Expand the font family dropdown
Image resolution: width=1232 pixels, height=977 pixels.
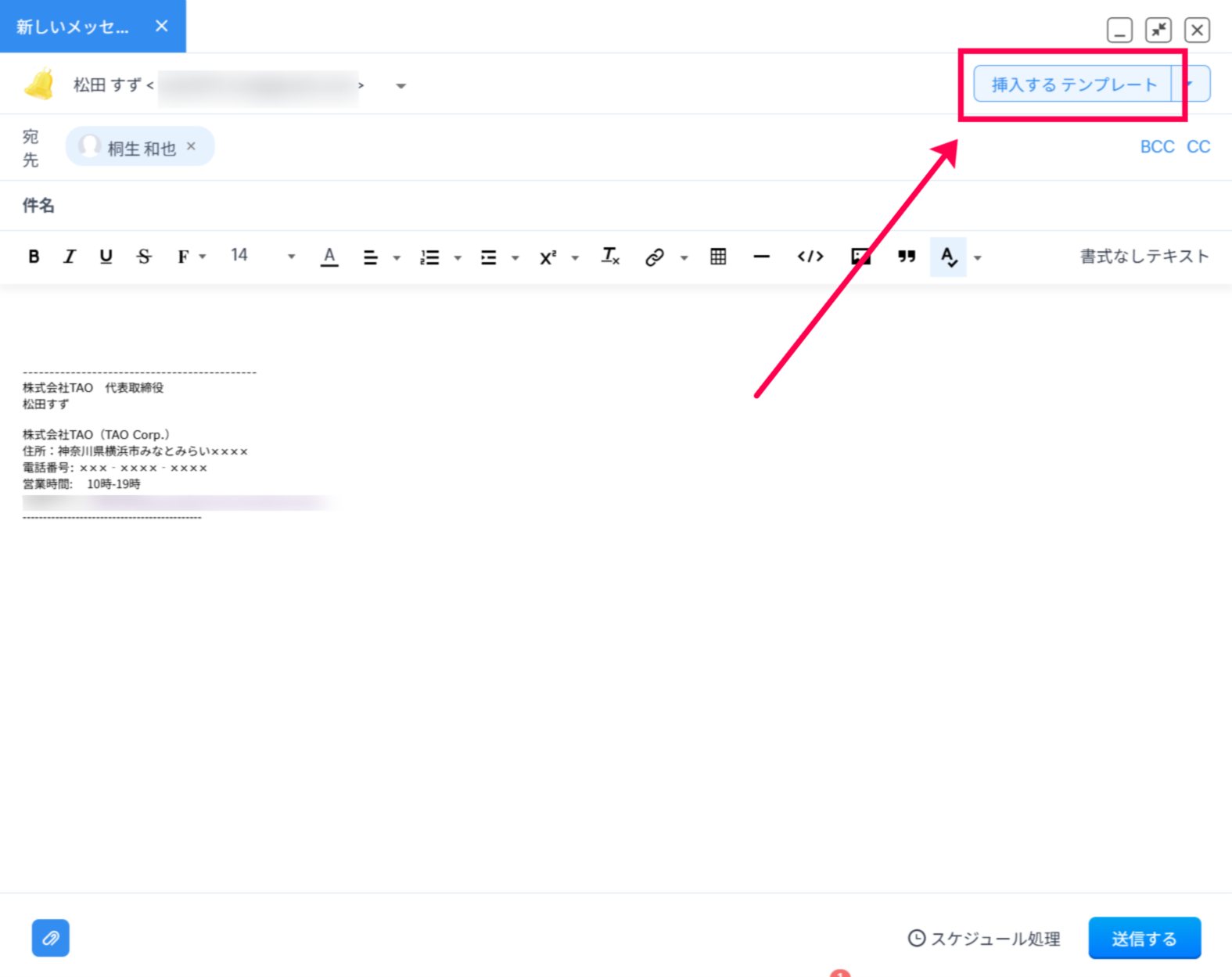click(x=190, y=257)
